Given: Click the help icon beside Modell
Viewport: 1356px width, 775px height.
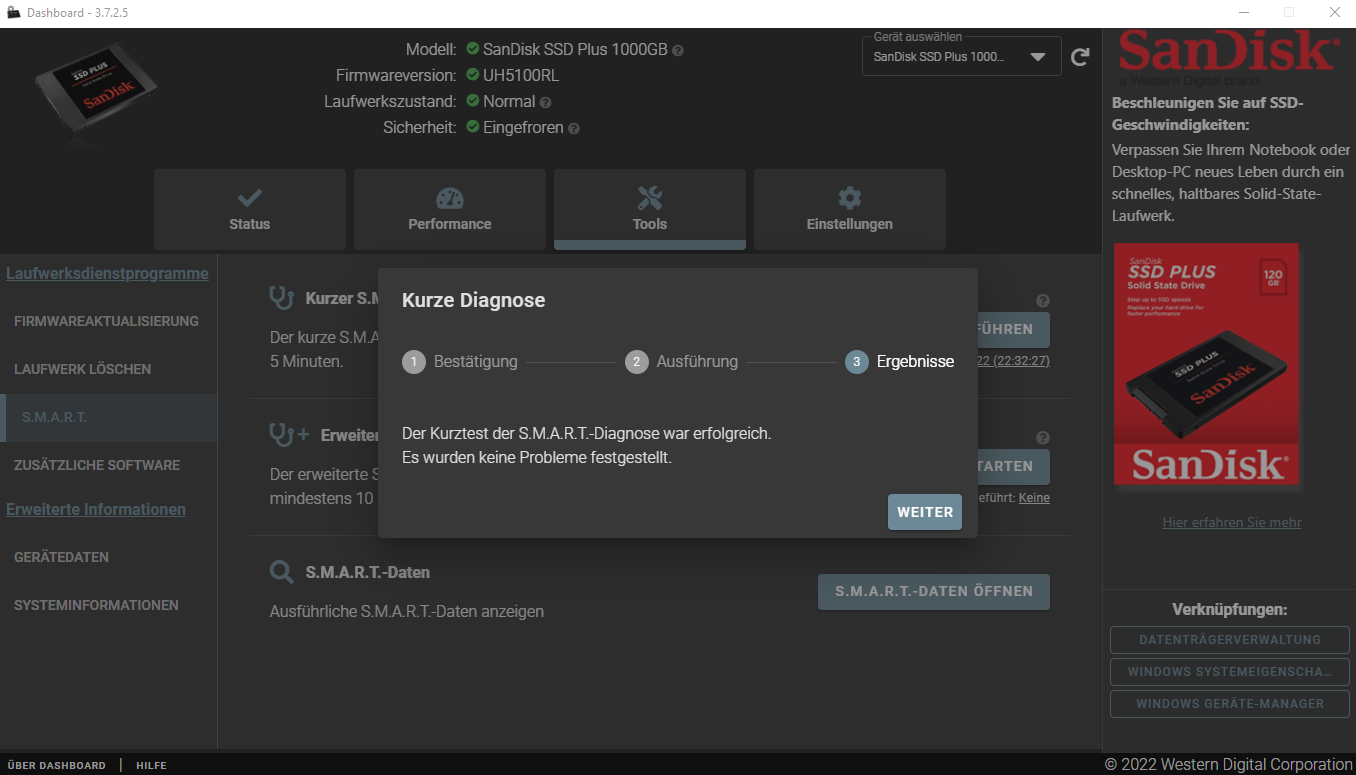Looking at the screenshot, I should (x=678, y=50).
